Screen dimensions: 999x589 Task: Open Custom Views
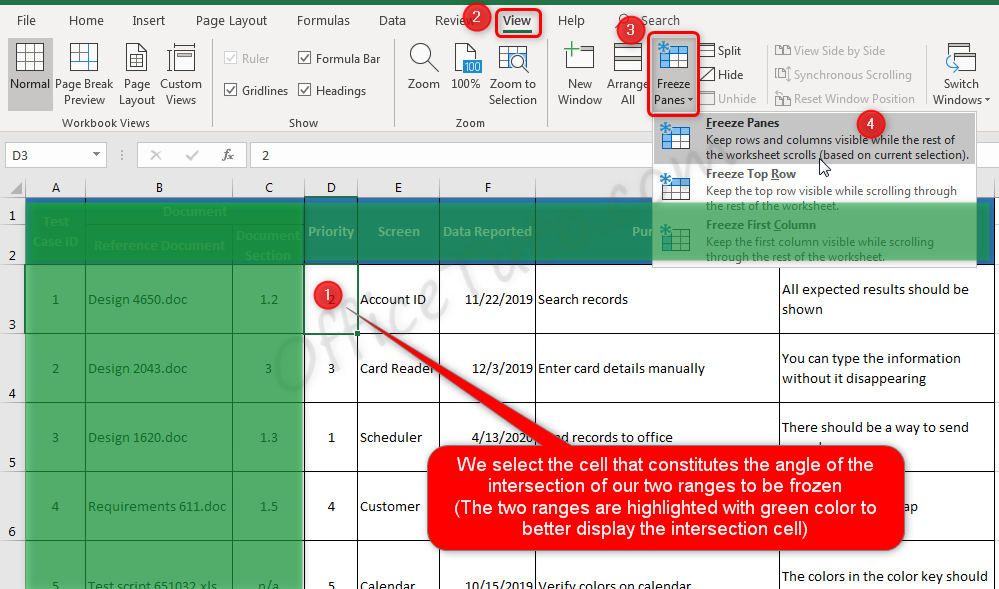pos(181,70)
